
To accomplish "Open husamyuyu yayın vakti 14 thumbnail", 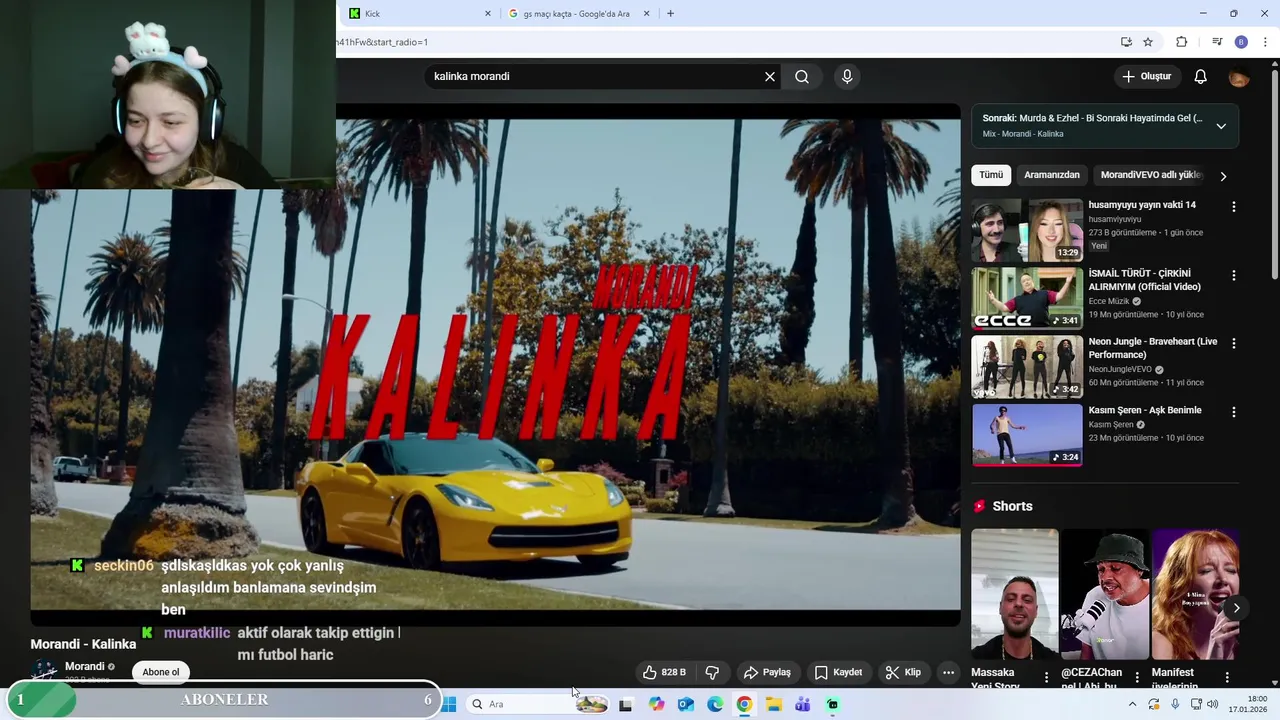I will pyautogui.click(x=1027, y=230).
